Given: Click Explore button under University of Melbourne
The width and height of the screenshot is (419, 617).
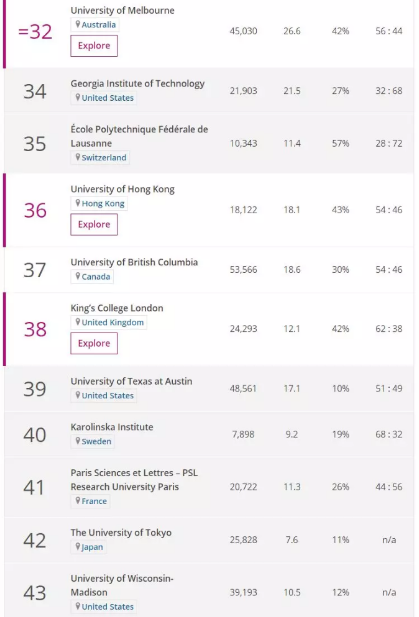Looking at the screenshot, I should pyautogui.click(x=94, y=46).
